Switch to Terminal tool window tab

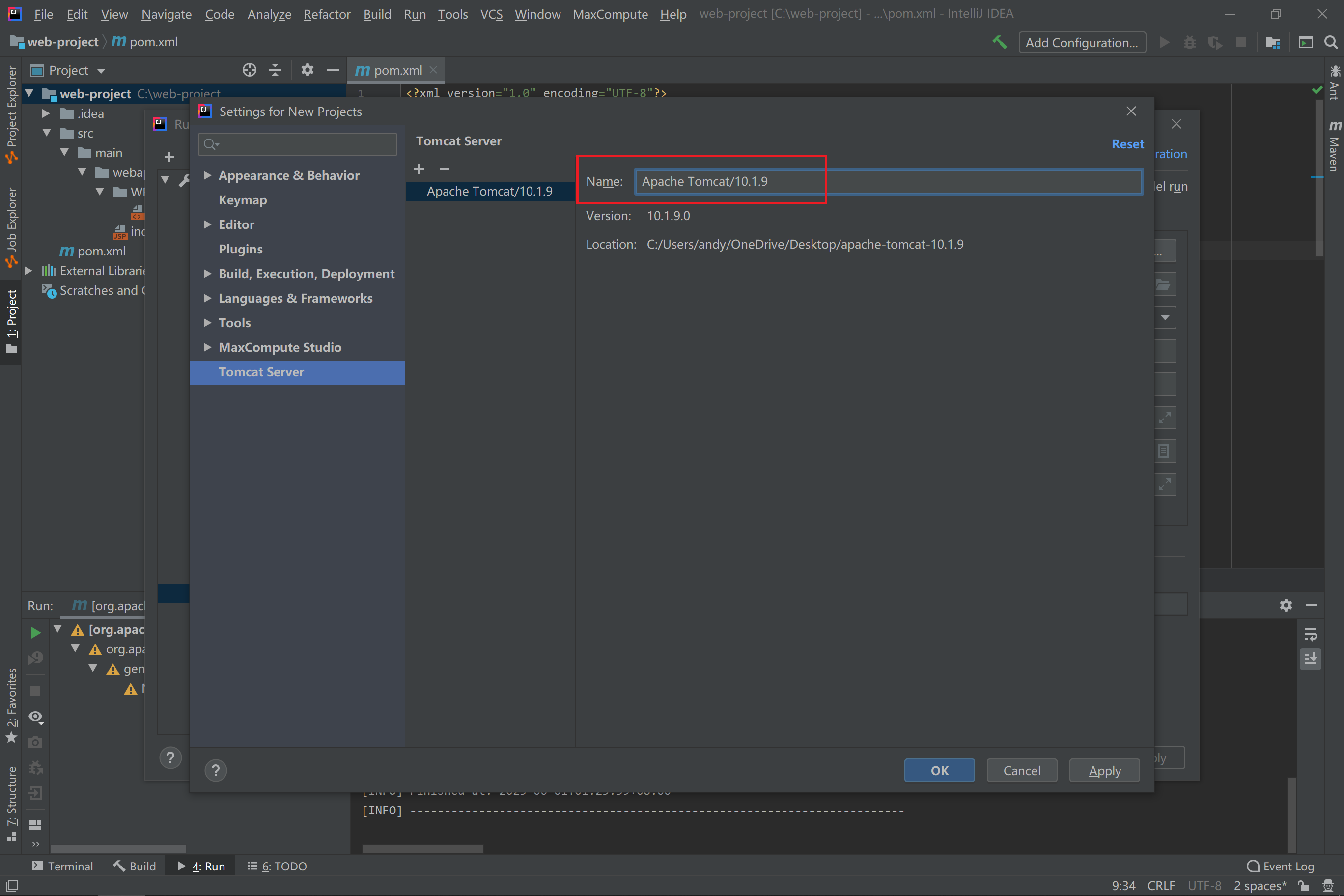coord(63,866)
